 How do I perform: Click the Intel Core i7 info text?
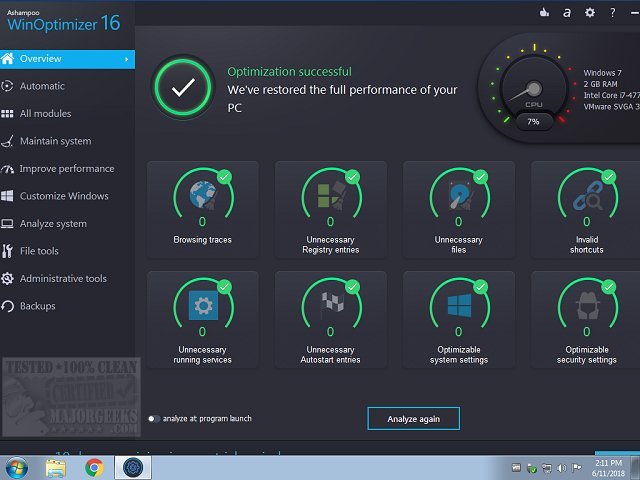coord(611,96)
